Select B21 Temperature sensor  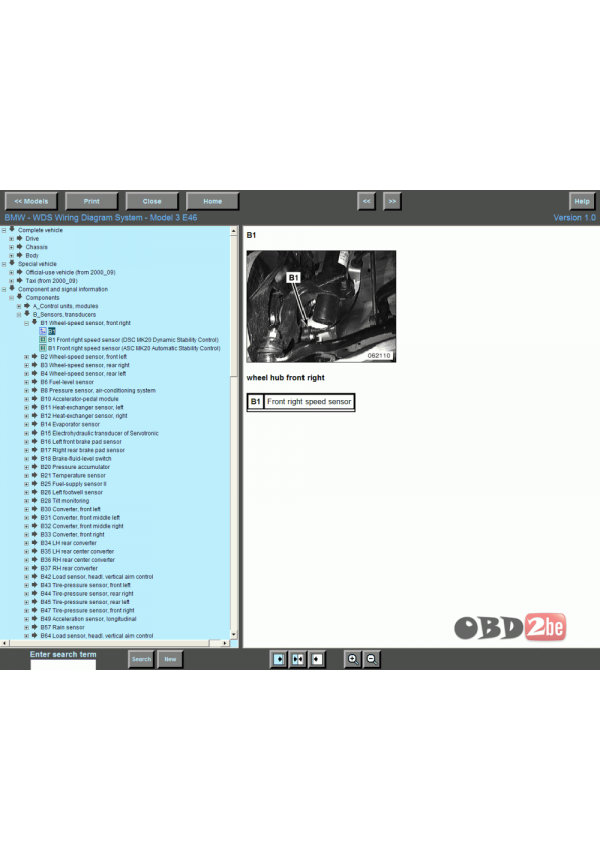73,476
